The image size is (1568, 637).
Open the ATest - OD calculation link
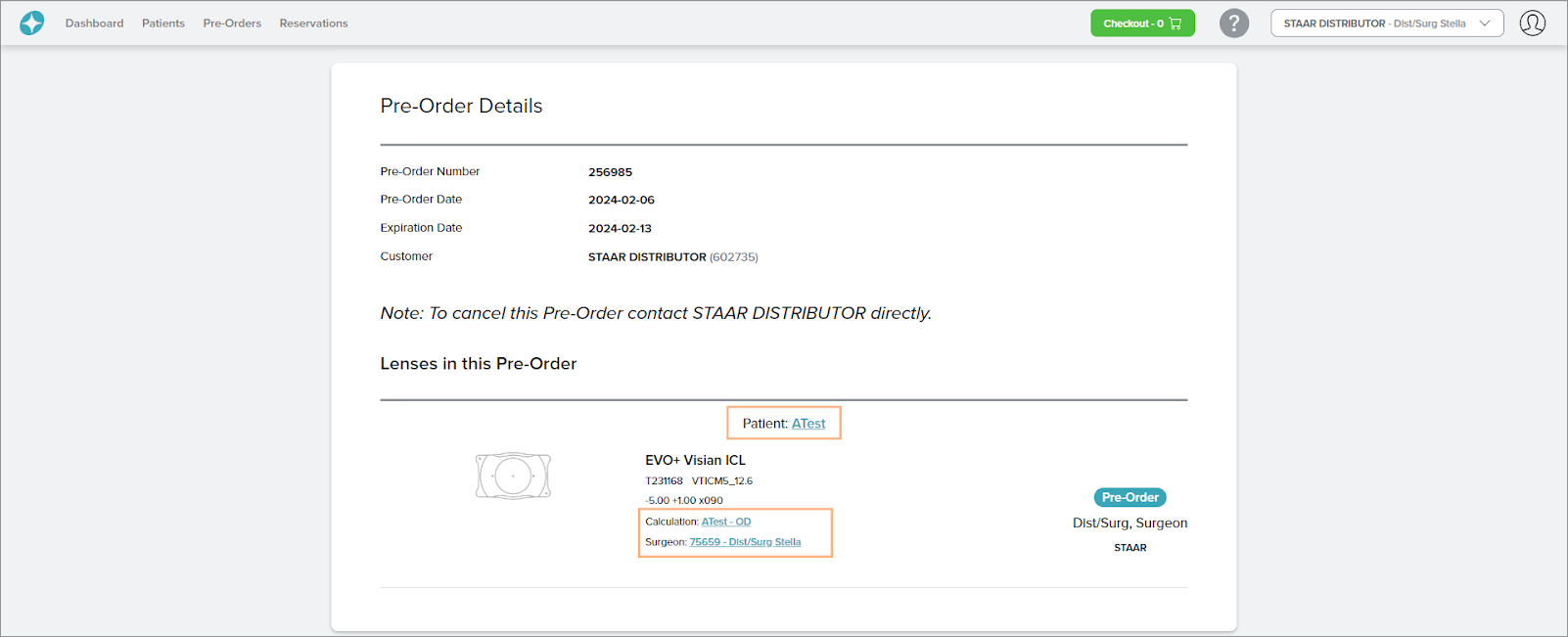(x=725, y=522)
